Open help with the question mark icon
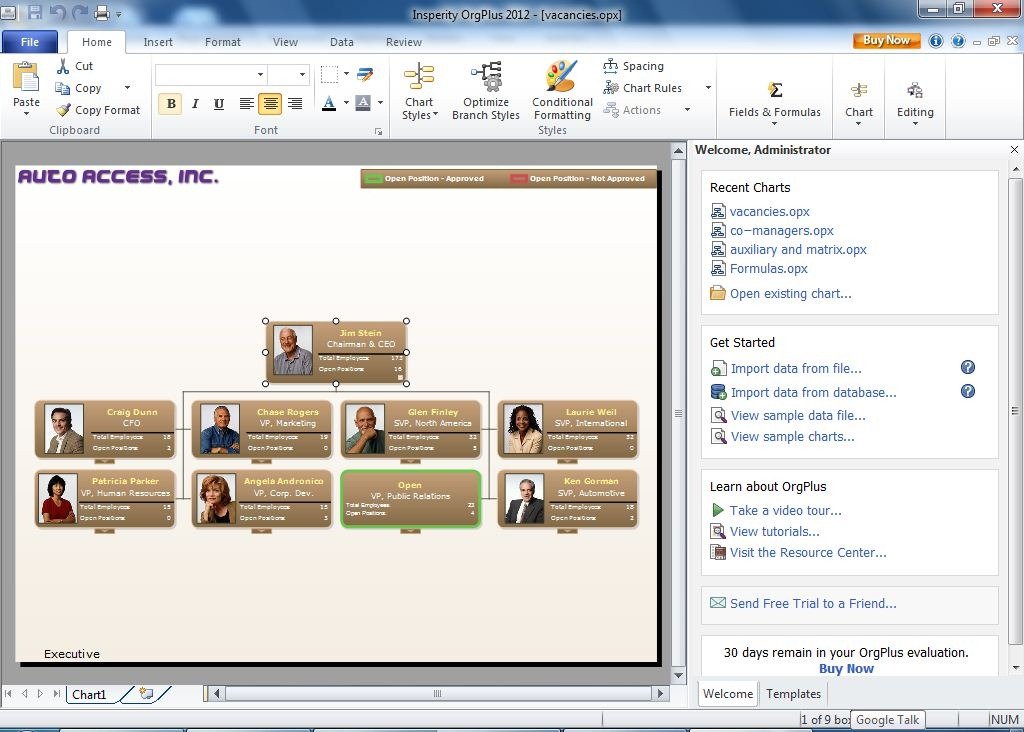 [x=958, y=41]
